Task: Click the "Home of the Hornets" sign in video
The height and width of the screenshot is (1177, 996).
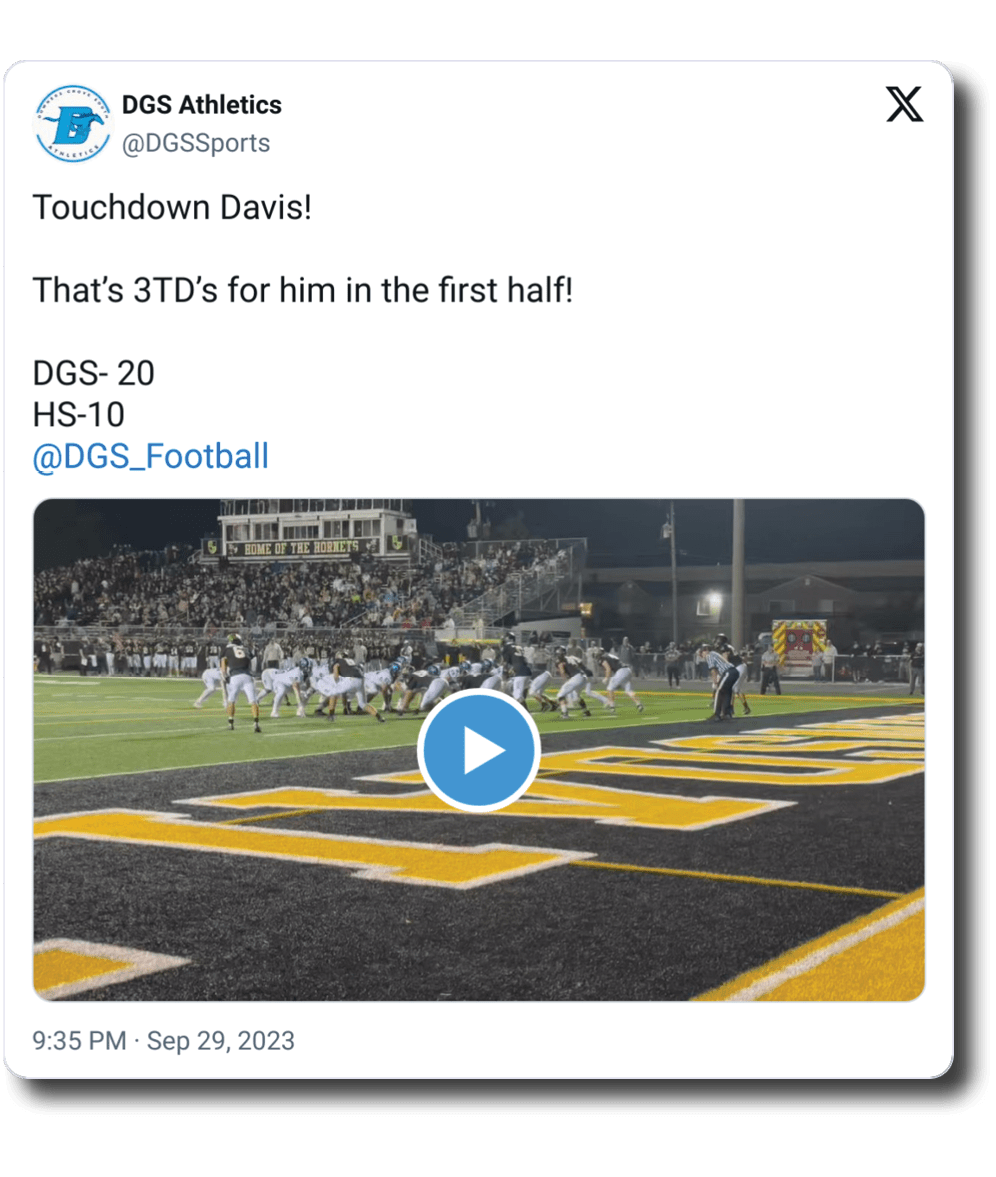Action: 303,547
